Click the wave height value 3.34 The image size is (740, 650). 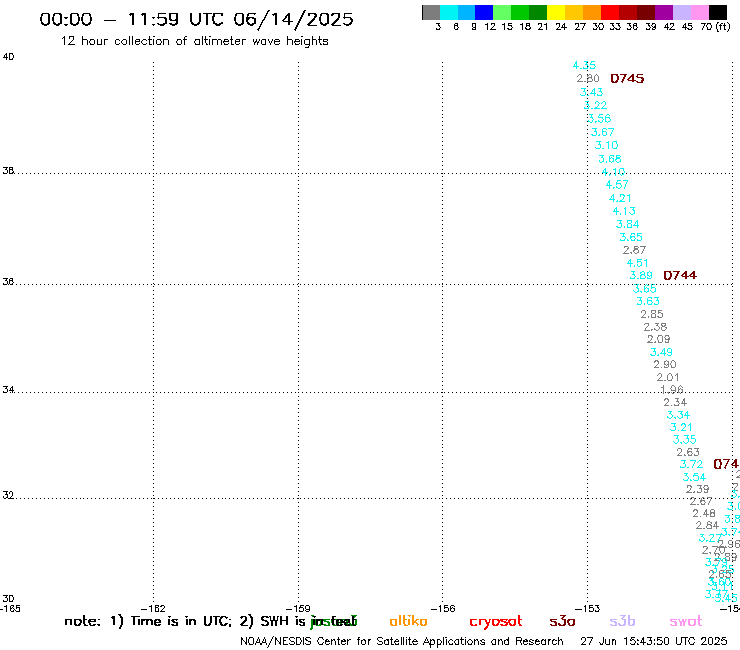678,415
